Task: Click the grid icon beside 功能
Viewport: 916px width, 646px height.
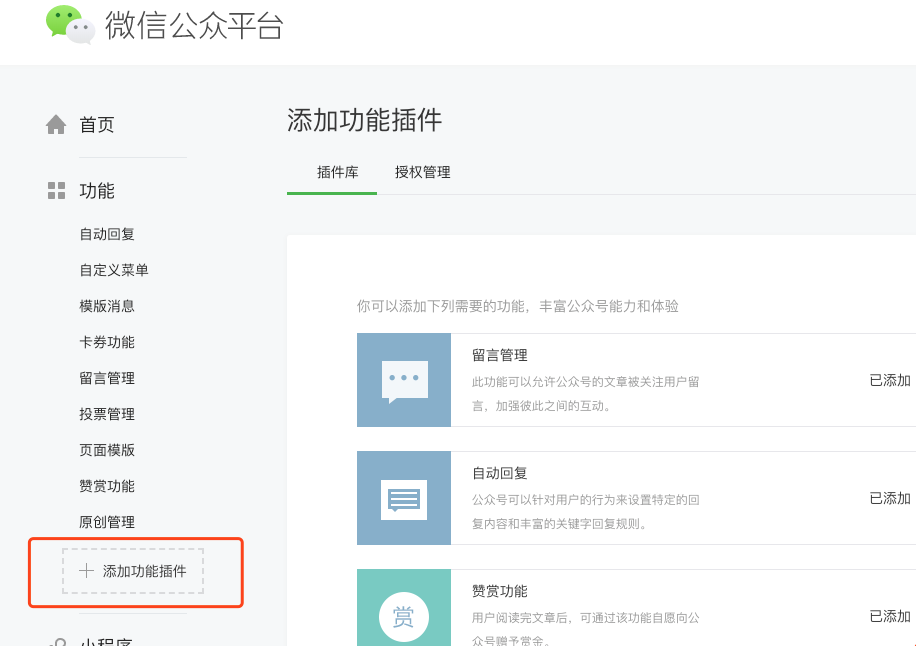Action: 56,190
